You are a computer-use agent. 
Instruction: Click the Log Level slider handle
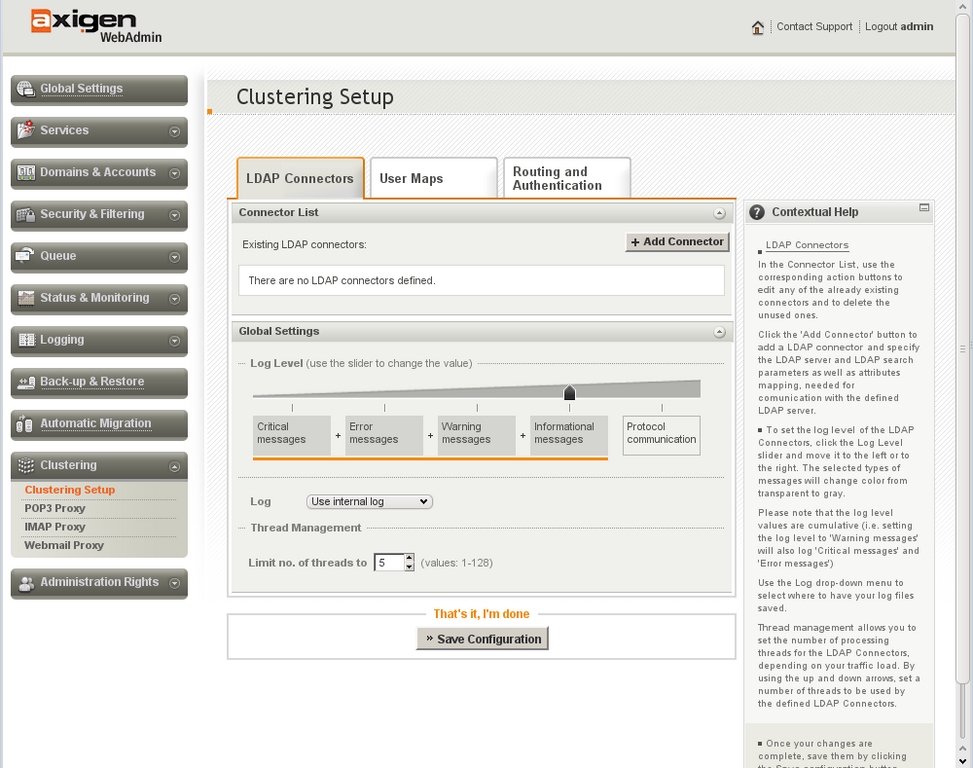pyautogui.click(x=569, y=393)
